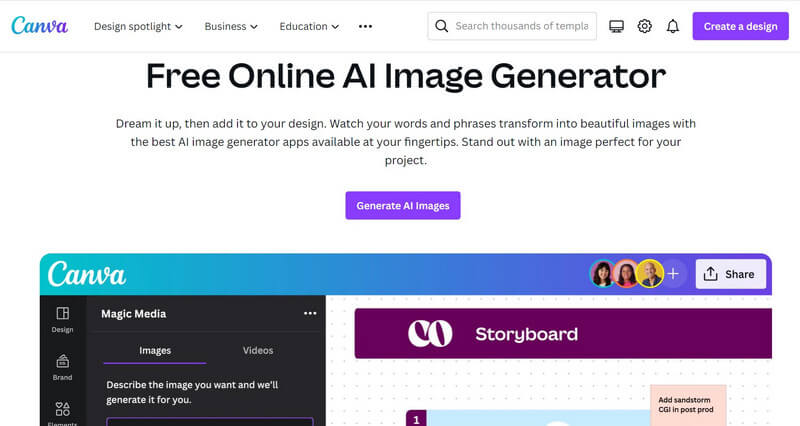Add a collaborator with the plus icon
The height and width of the screenshot is (426, 800).
[673, 274]
